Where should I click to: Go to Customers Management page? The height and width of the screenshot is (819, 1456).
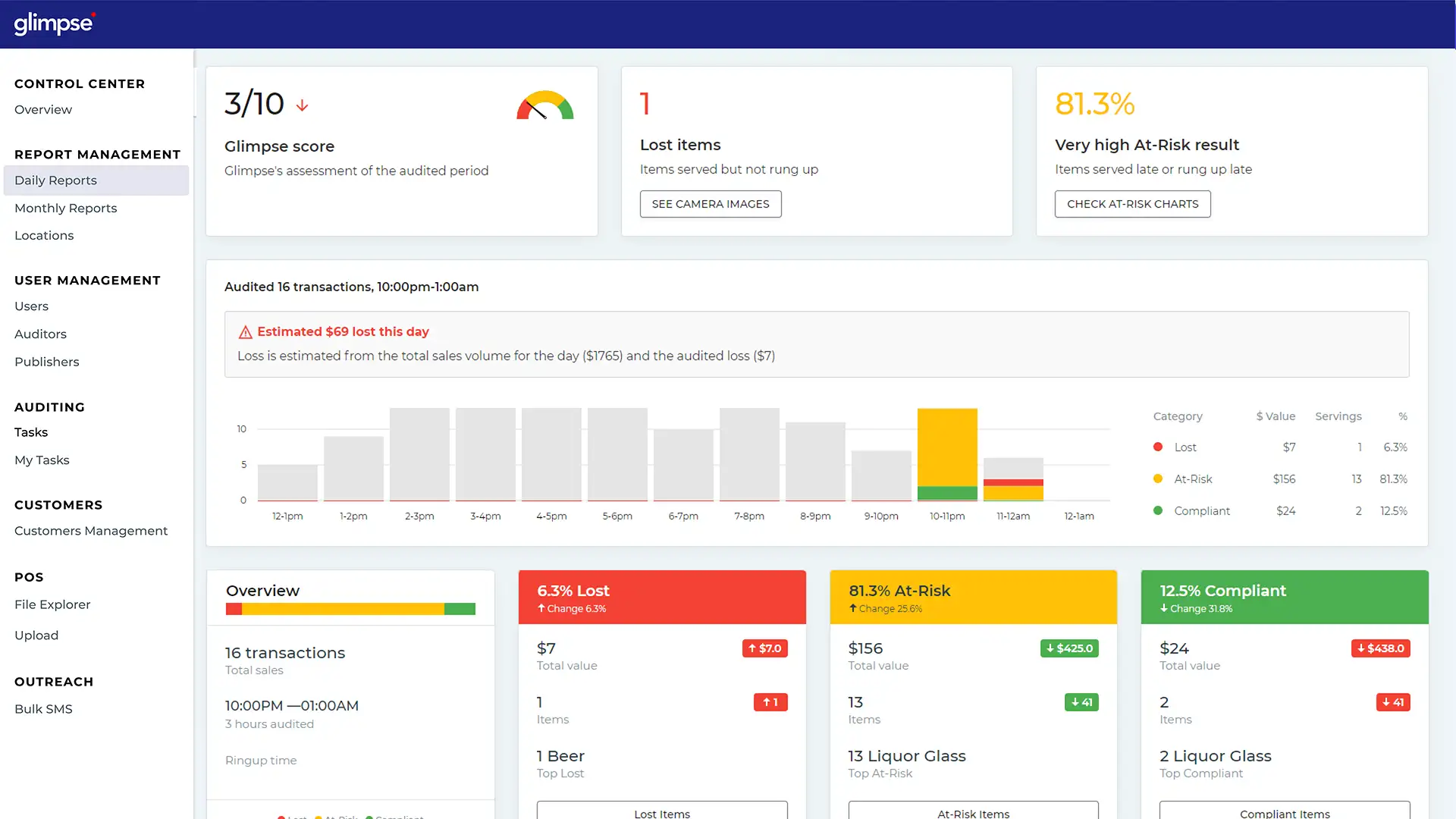(x=91, y=531)
